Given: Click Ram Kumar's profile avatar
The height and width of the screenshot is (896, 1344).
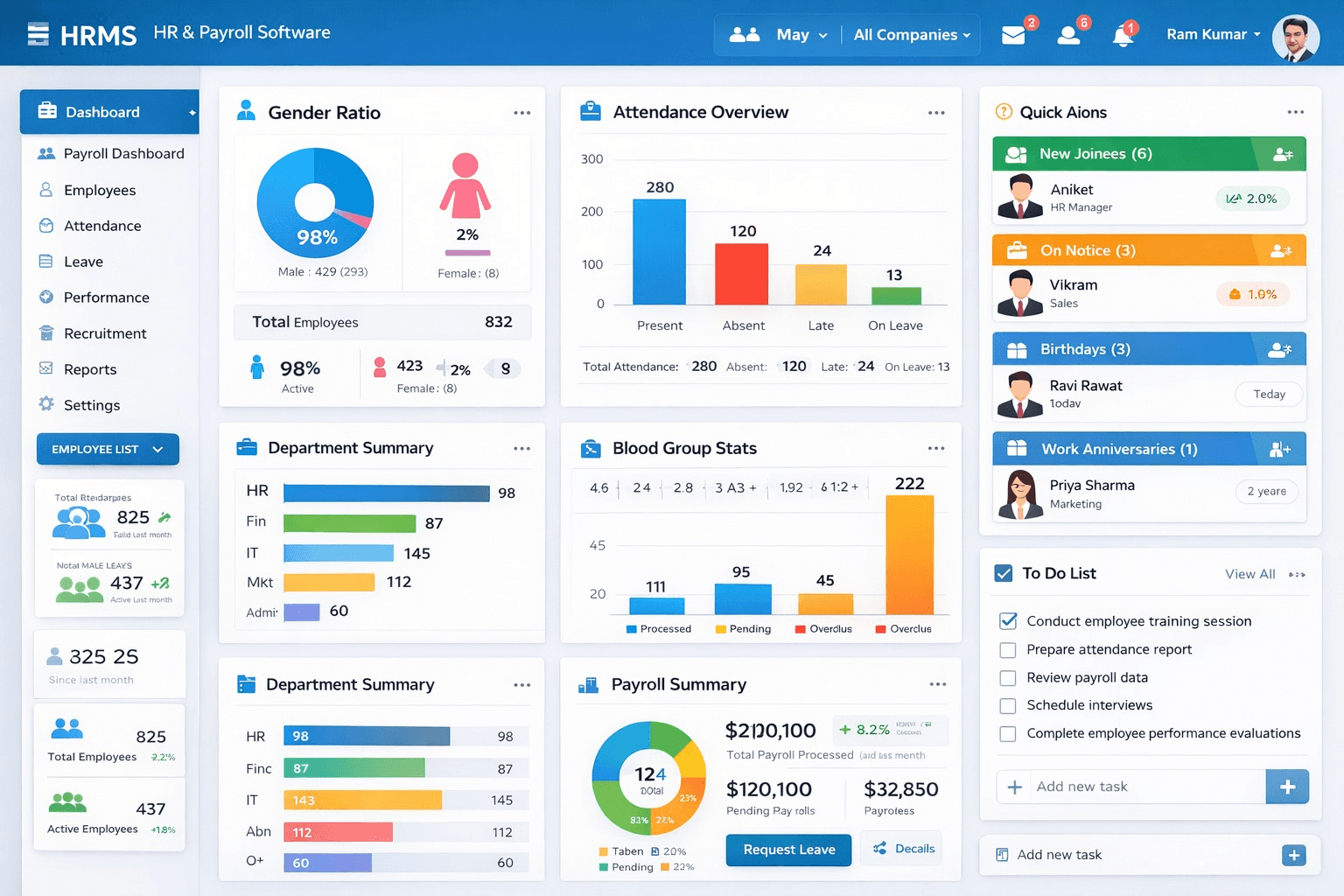Looking at the screenshot, I should tap(1295, 38).
